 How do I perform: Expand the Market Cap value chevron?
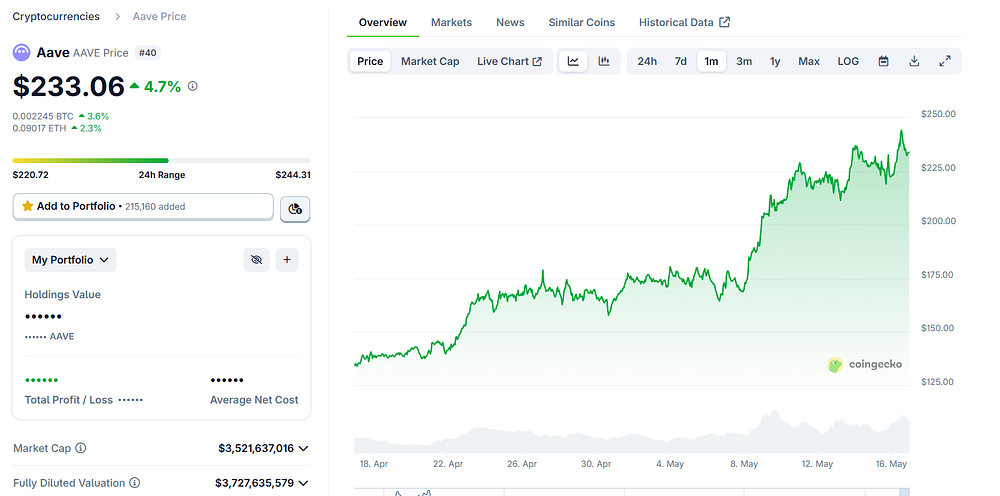[304, 448]
